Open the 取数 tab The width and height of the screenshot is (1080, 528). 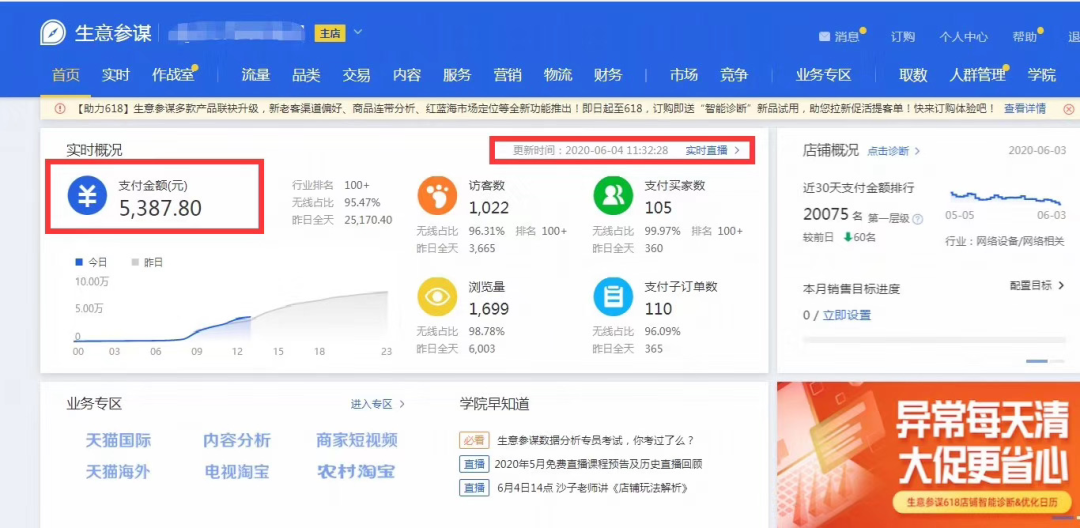pos(913,75)
